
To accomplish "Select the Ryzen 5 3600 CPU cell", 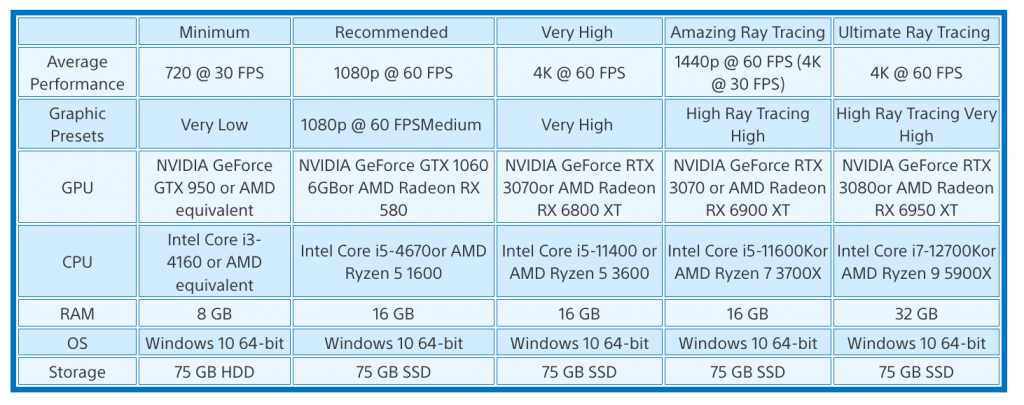I will coord(577,262).
